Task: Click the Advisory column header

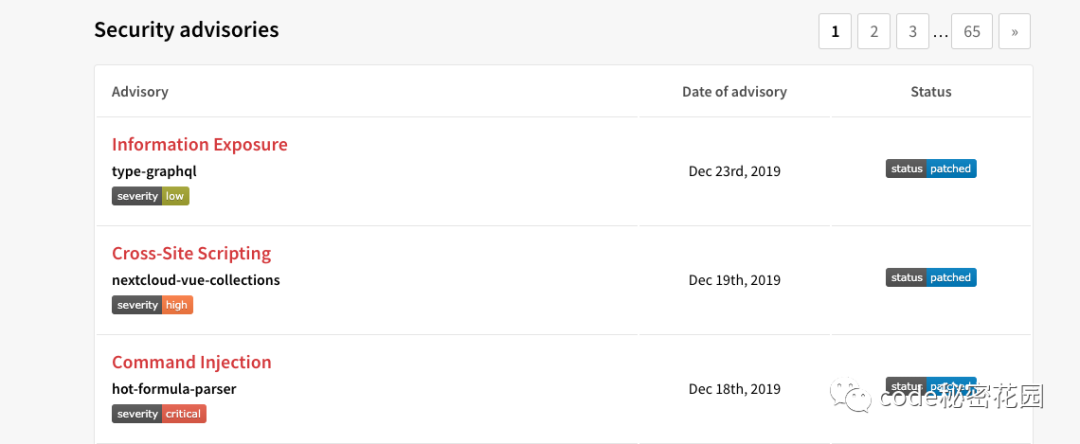Action: tap(140, 92)
